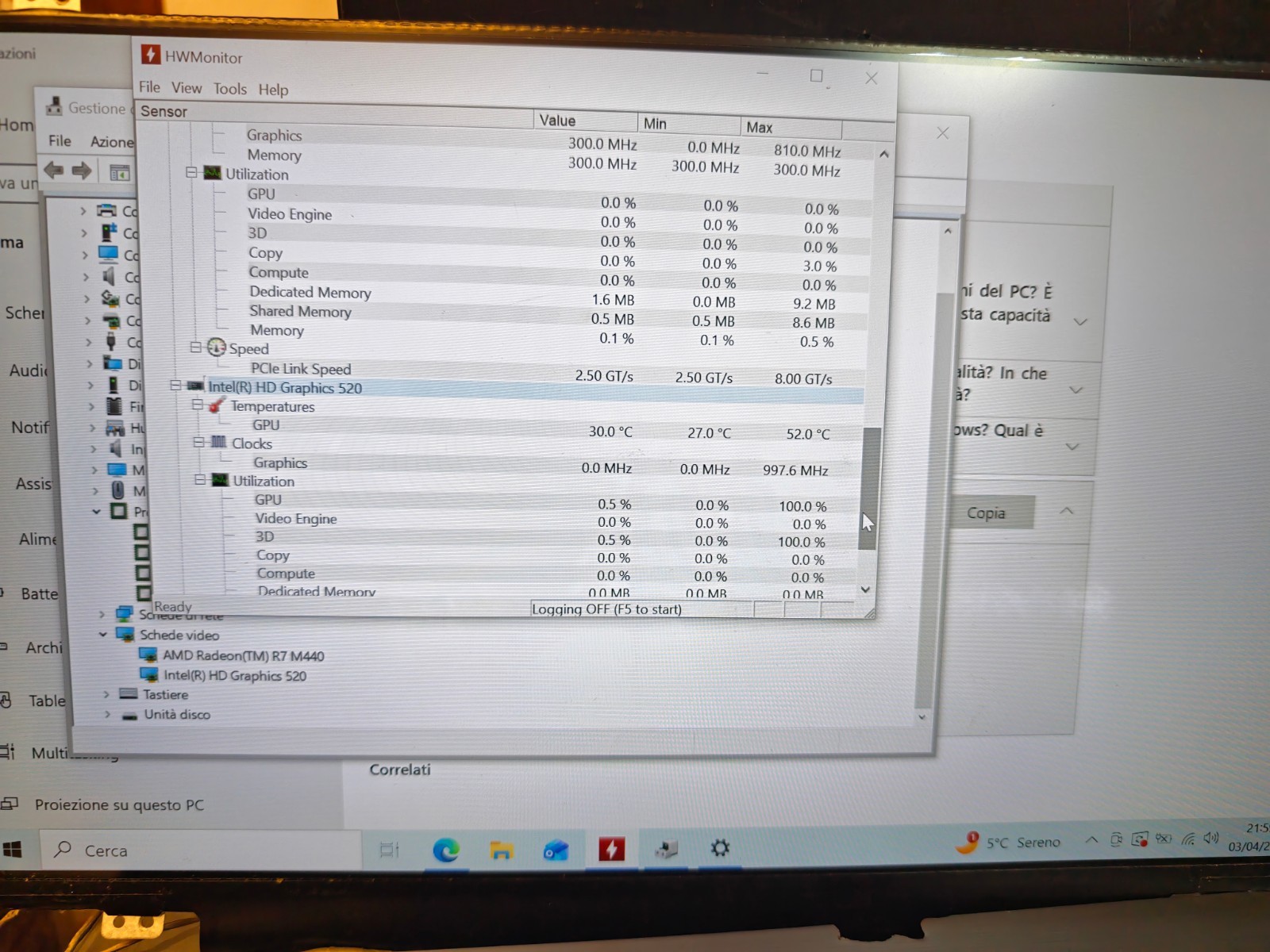Click the properties pane icon in Gestione toolbar

[x=119, y=172]
